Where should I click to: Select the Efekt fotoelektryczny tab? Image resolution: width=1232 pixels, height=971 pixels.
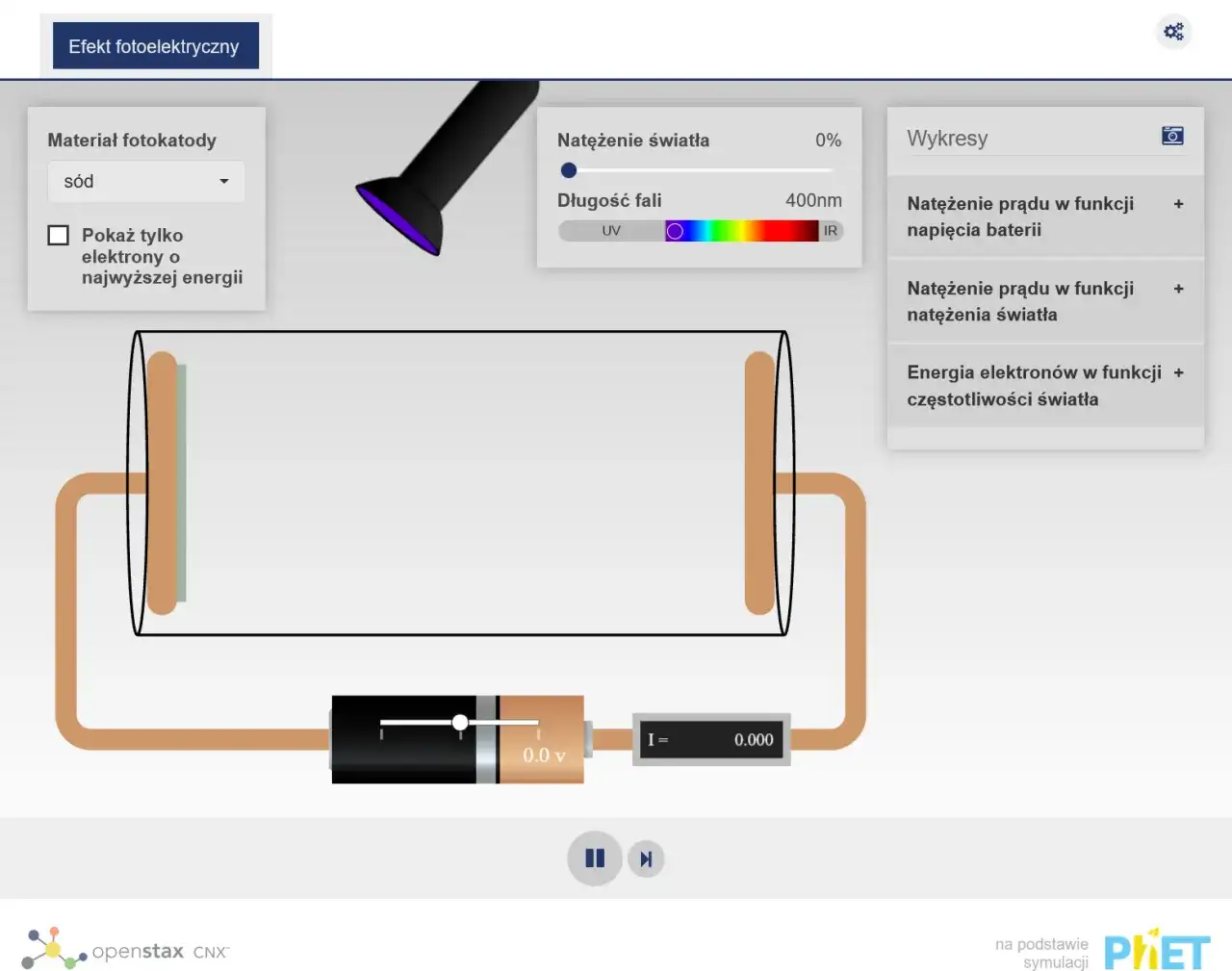154,46
